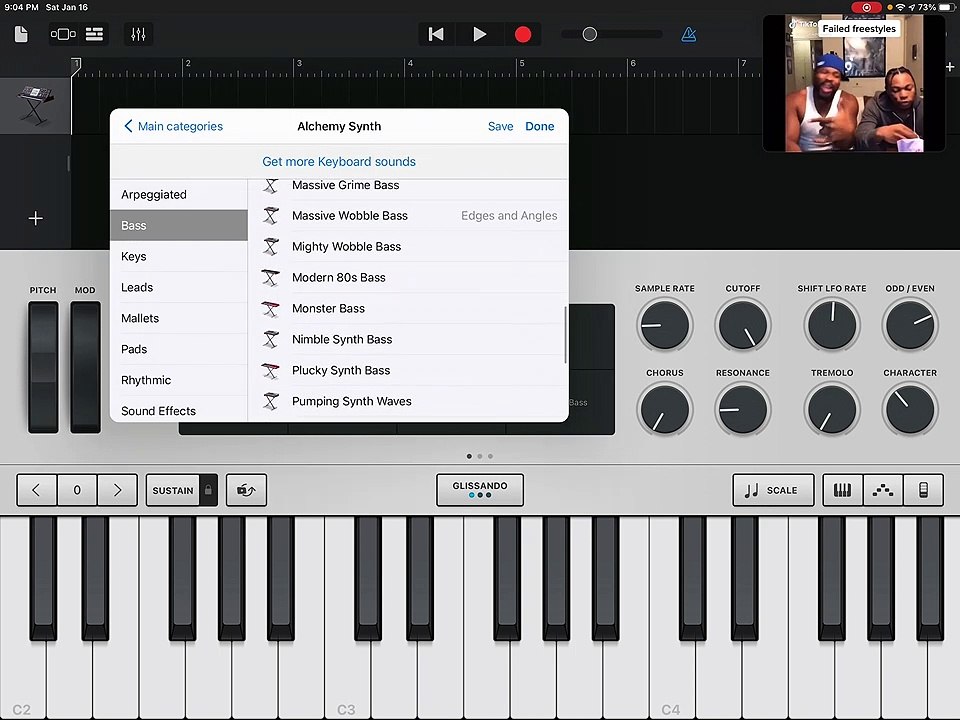Choose Monster Bass preset
Image resolution: width=960 pixels, height=720 pixels.
408,309
